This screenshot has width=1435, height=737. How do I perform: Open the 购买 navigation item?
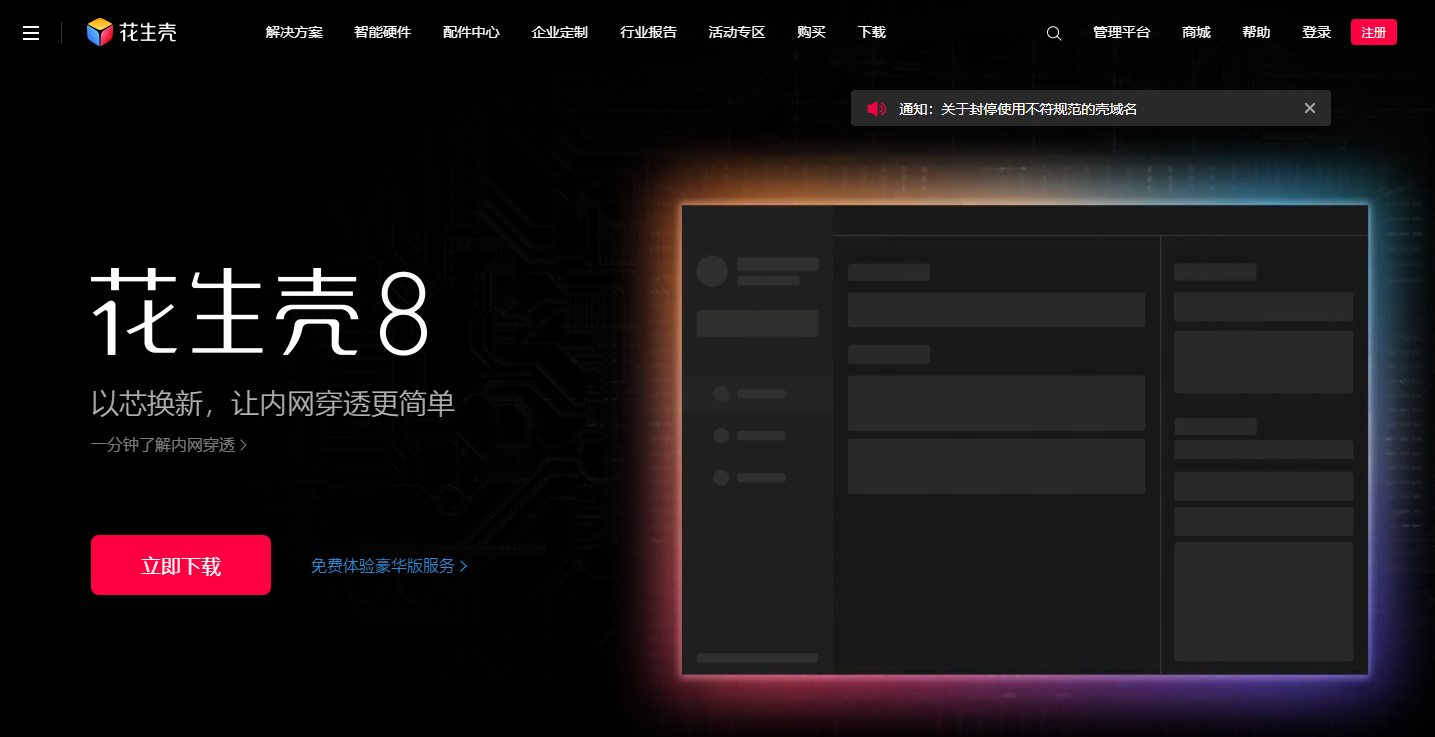tap(812, 32)
